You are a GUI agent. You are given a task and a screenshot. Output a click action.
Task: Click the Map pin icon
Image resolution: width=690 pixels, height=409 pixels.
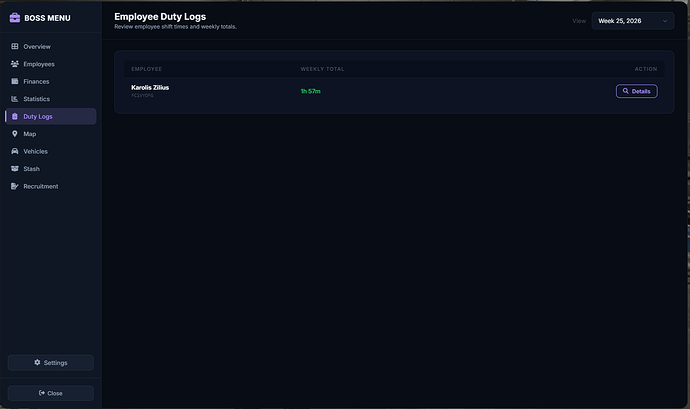(x=15, y=134)
